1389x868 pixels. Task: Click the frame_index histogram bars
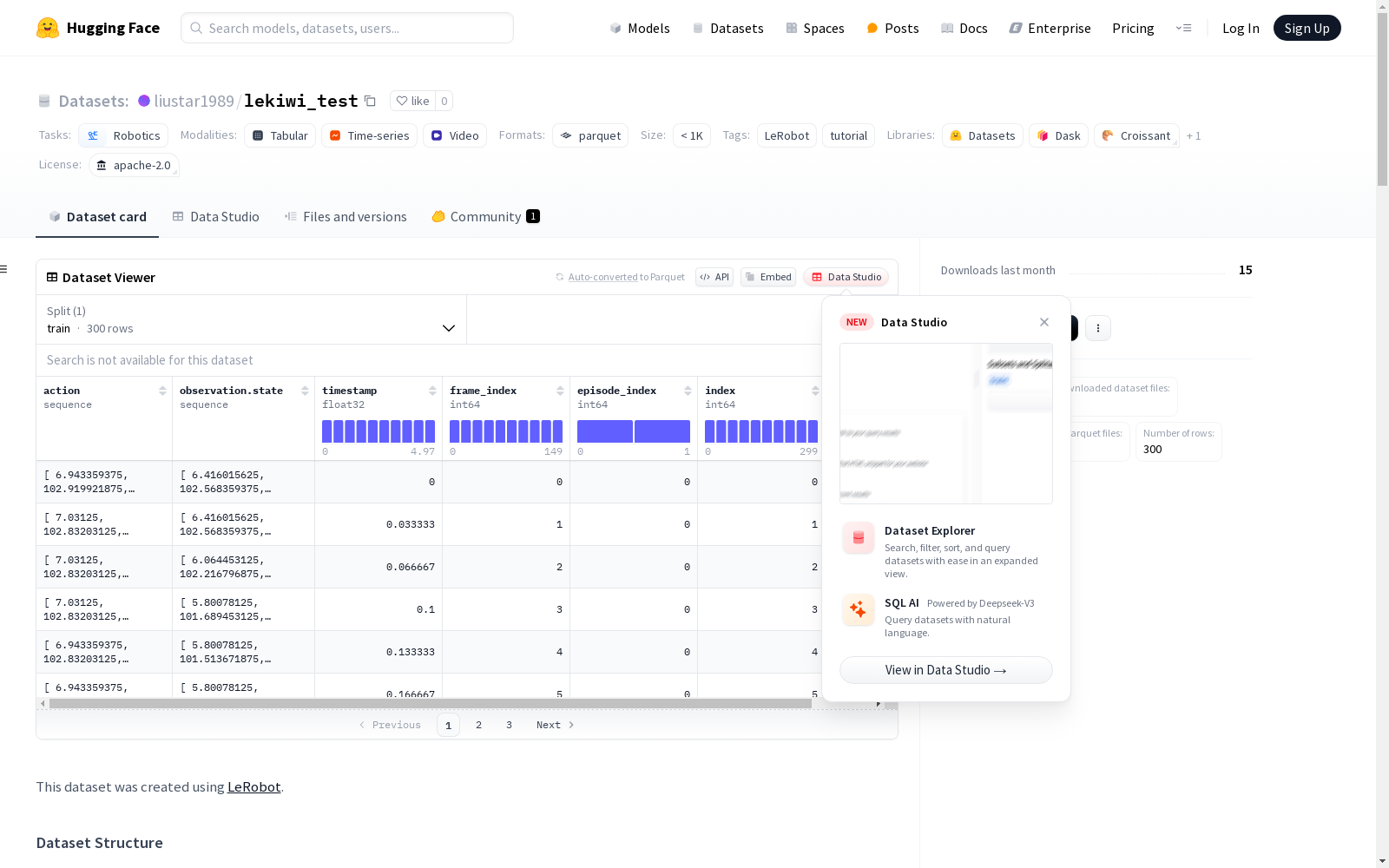tap(506, 431)
